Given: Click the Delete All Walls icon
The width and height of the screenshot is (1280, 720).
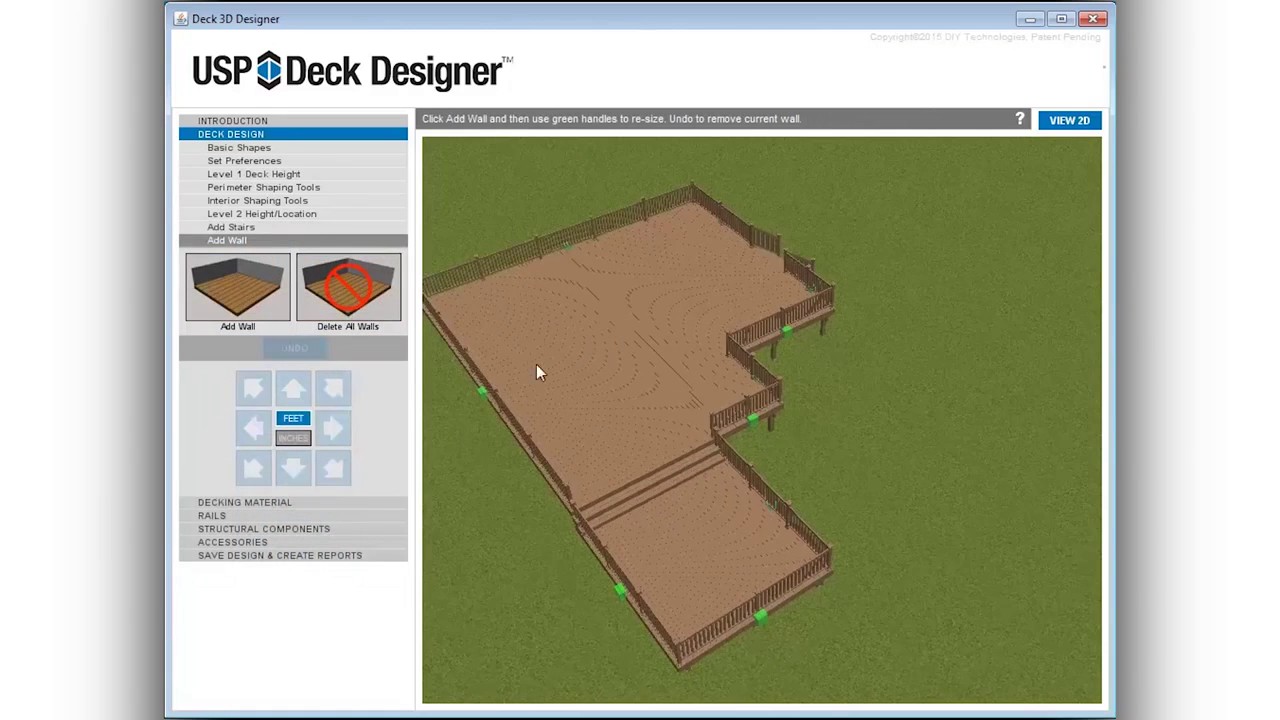Looking at the screenshot, I should [348, 287].
